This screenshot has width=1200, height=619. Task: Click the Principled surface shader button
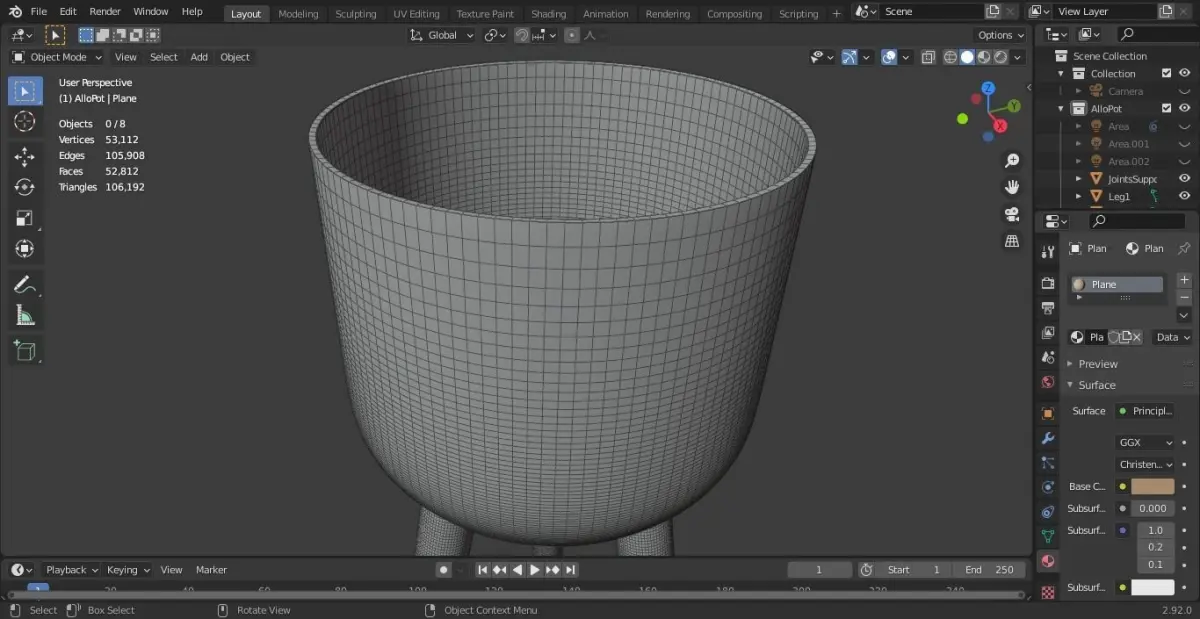click(x=1145, y=411)
